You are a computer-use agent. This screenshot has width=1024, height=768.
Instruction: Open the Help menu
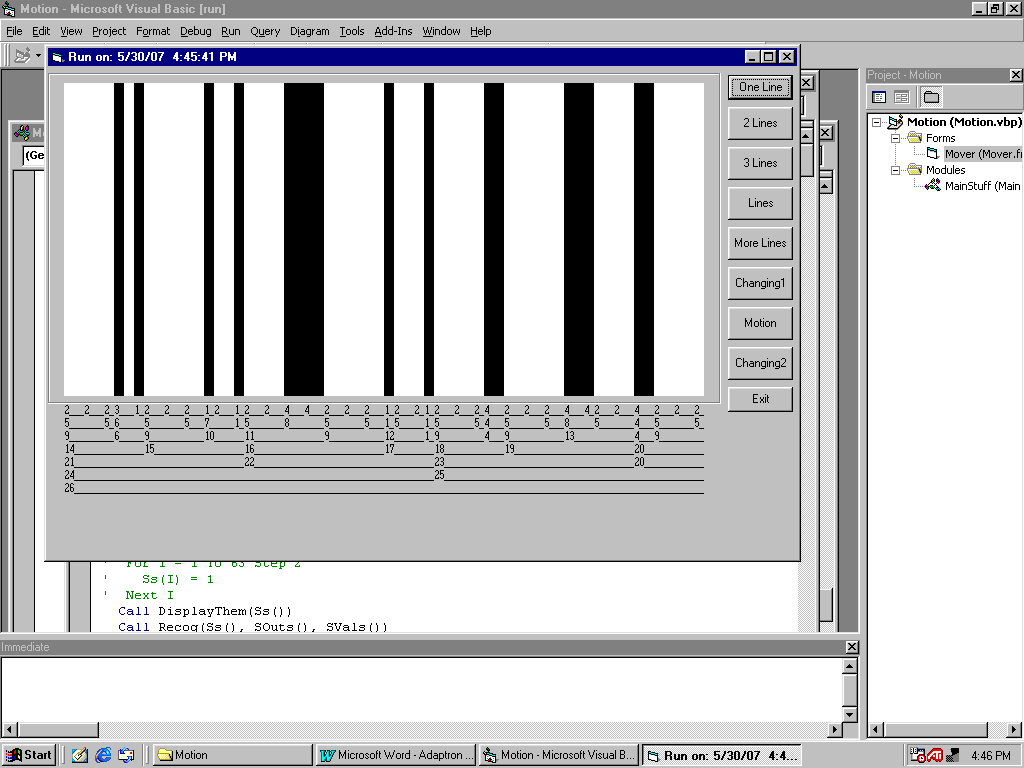coord(481,31)
